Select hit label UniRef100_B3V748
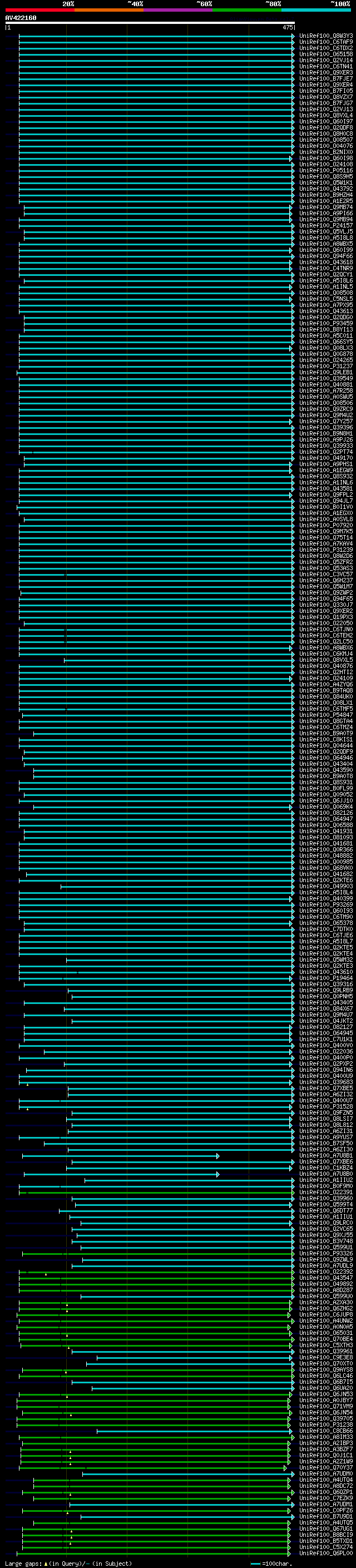The image size is (356, 1568). [326, 1241]
